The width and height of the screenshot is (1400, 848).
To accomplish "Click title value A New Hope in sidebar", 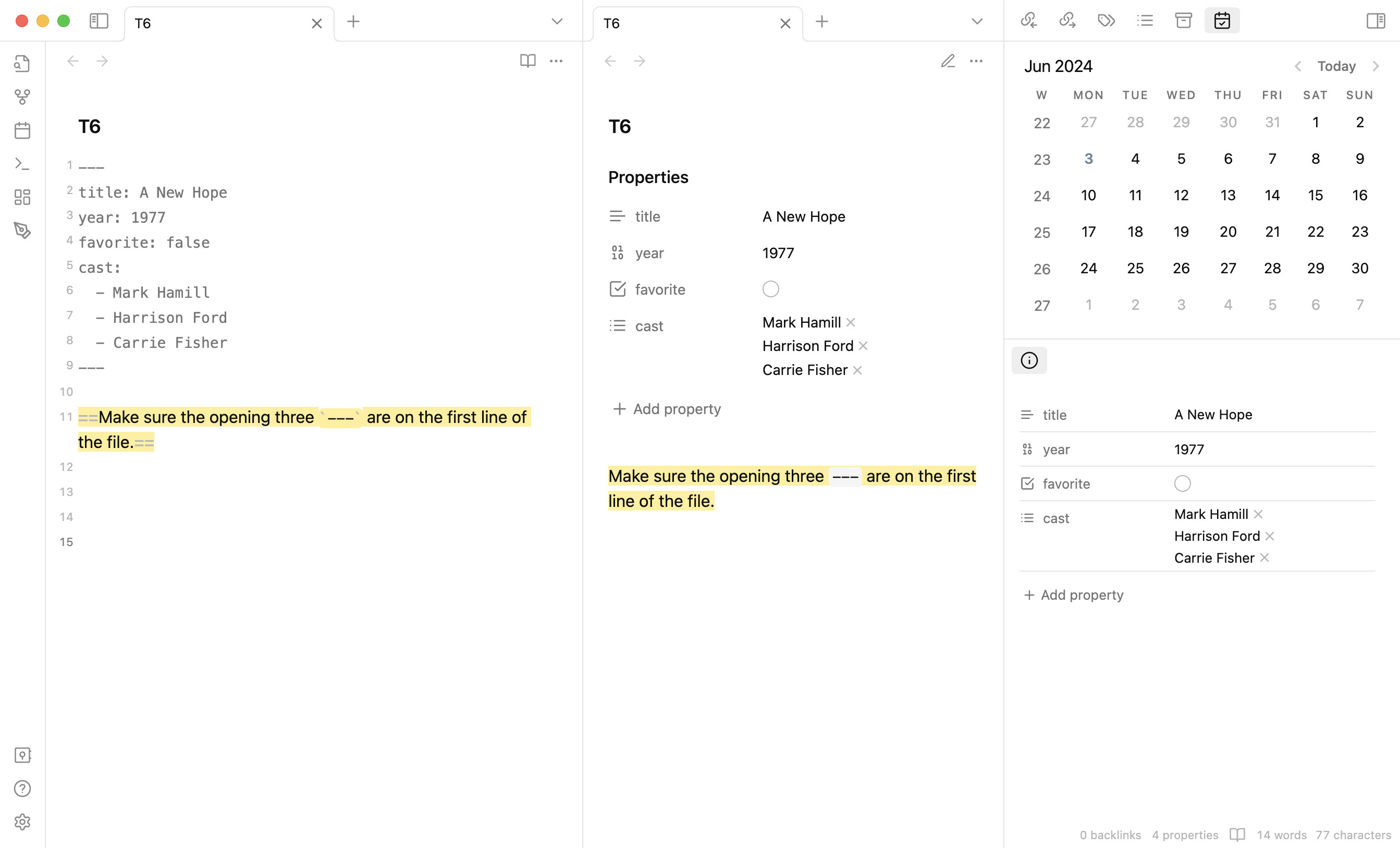I will (x=1213, y=415).
